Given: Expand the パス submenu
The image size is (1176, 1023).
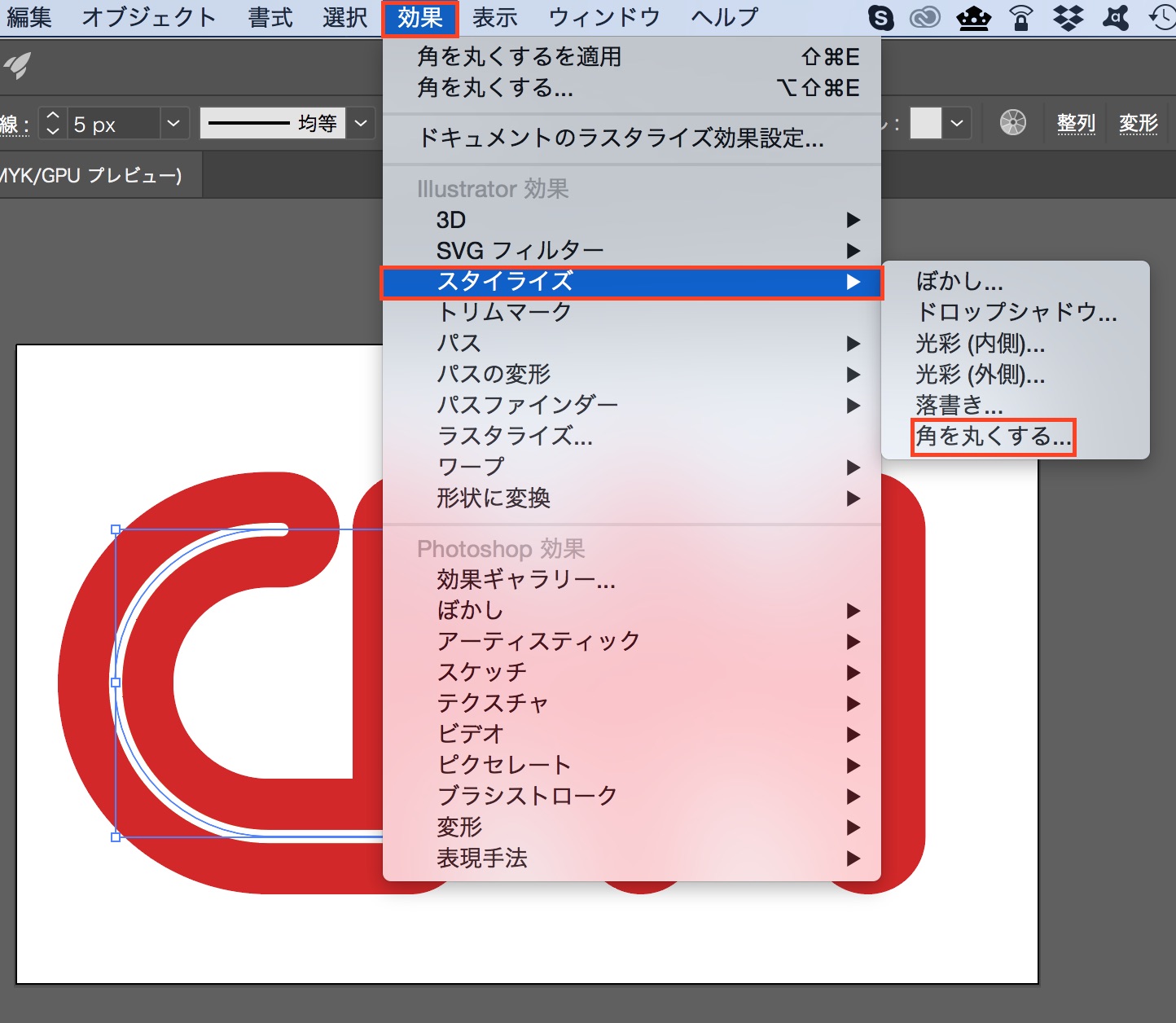Looking at the screenshot, I should tap(632, 343).
